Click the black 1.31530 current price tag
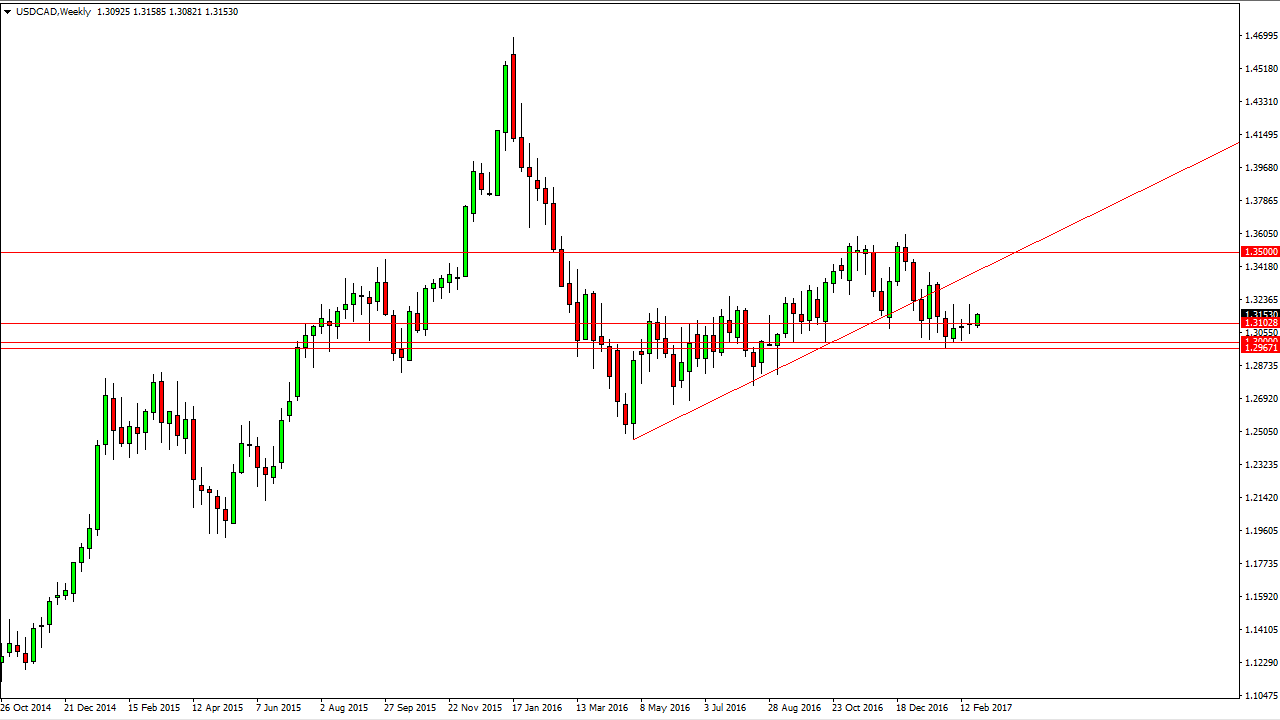This screenshot has width=1280, height=720. pyautogui.click(x=1261, y=314)
